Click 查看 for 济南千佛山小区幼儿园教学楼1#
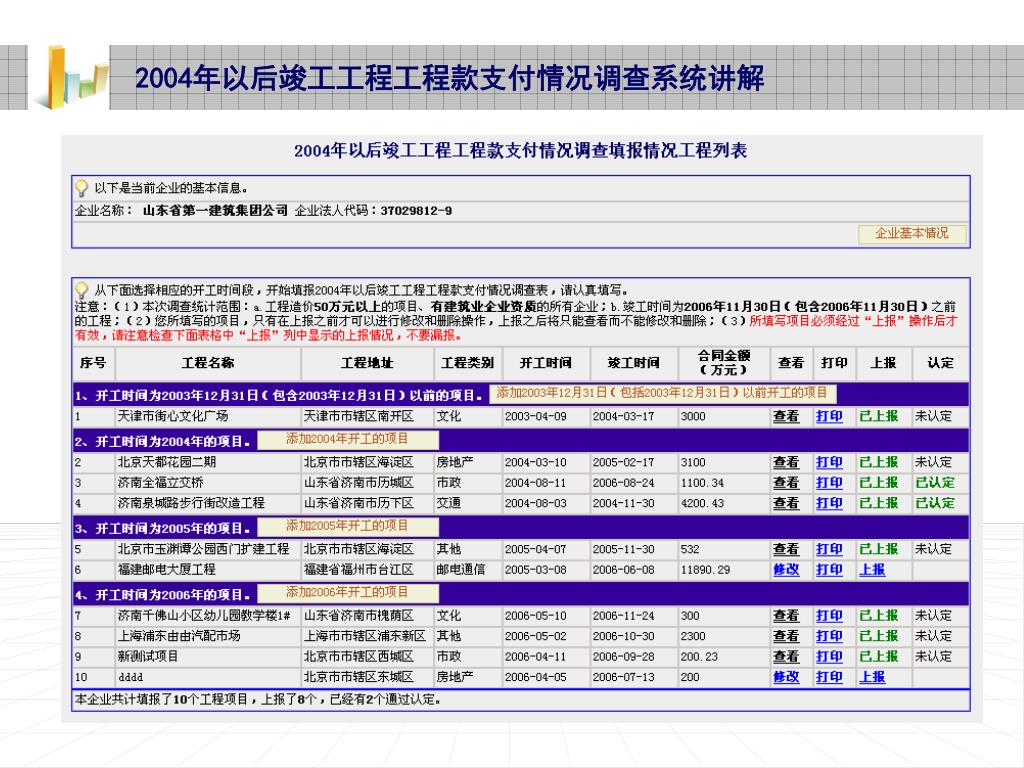Viewport: 1024px width, 768px height. (x=786, y=616)
